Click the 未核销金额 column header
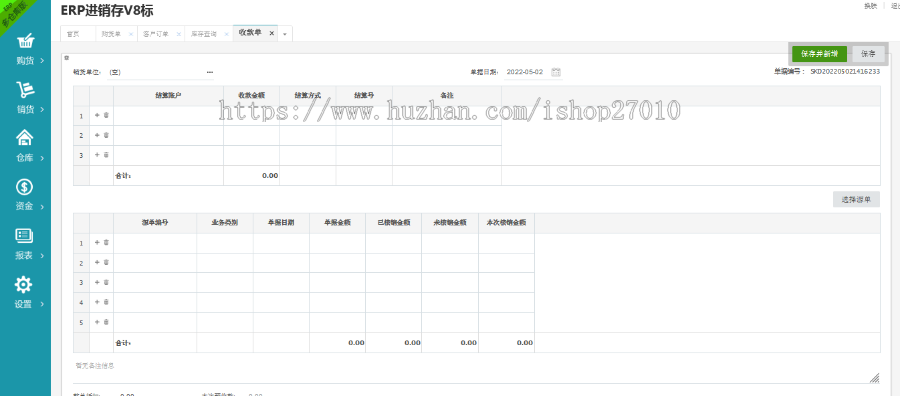 [x=450, y=223]
